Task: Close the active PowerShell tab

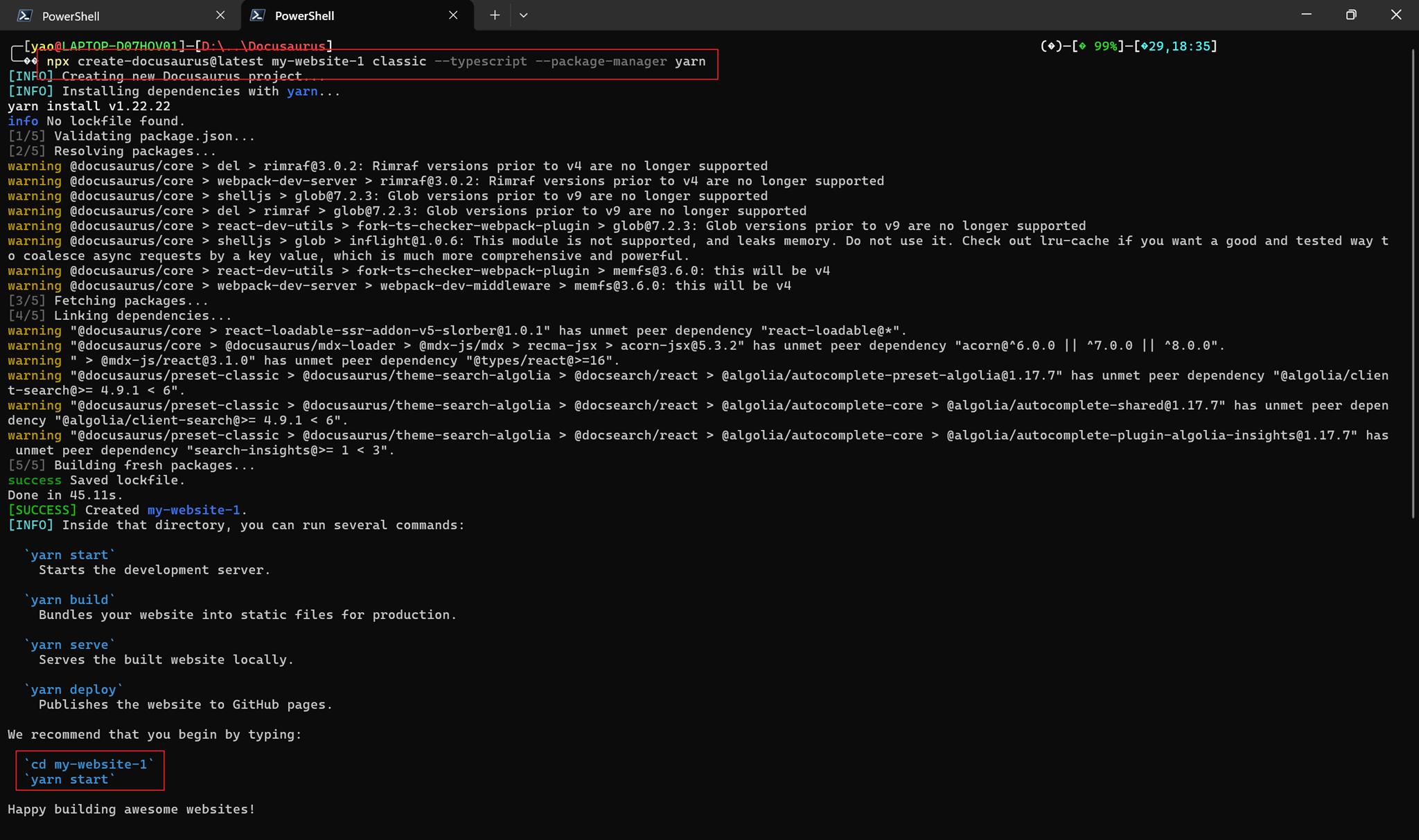Action: coord(453,15)
